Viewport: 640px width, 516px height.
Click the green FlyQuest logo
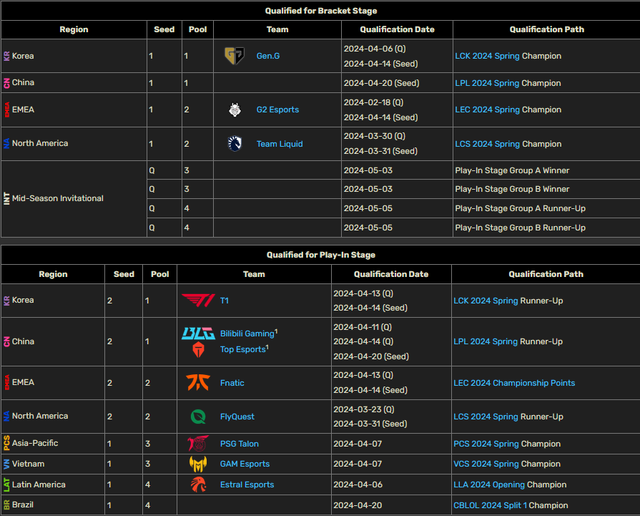[198, 416]
